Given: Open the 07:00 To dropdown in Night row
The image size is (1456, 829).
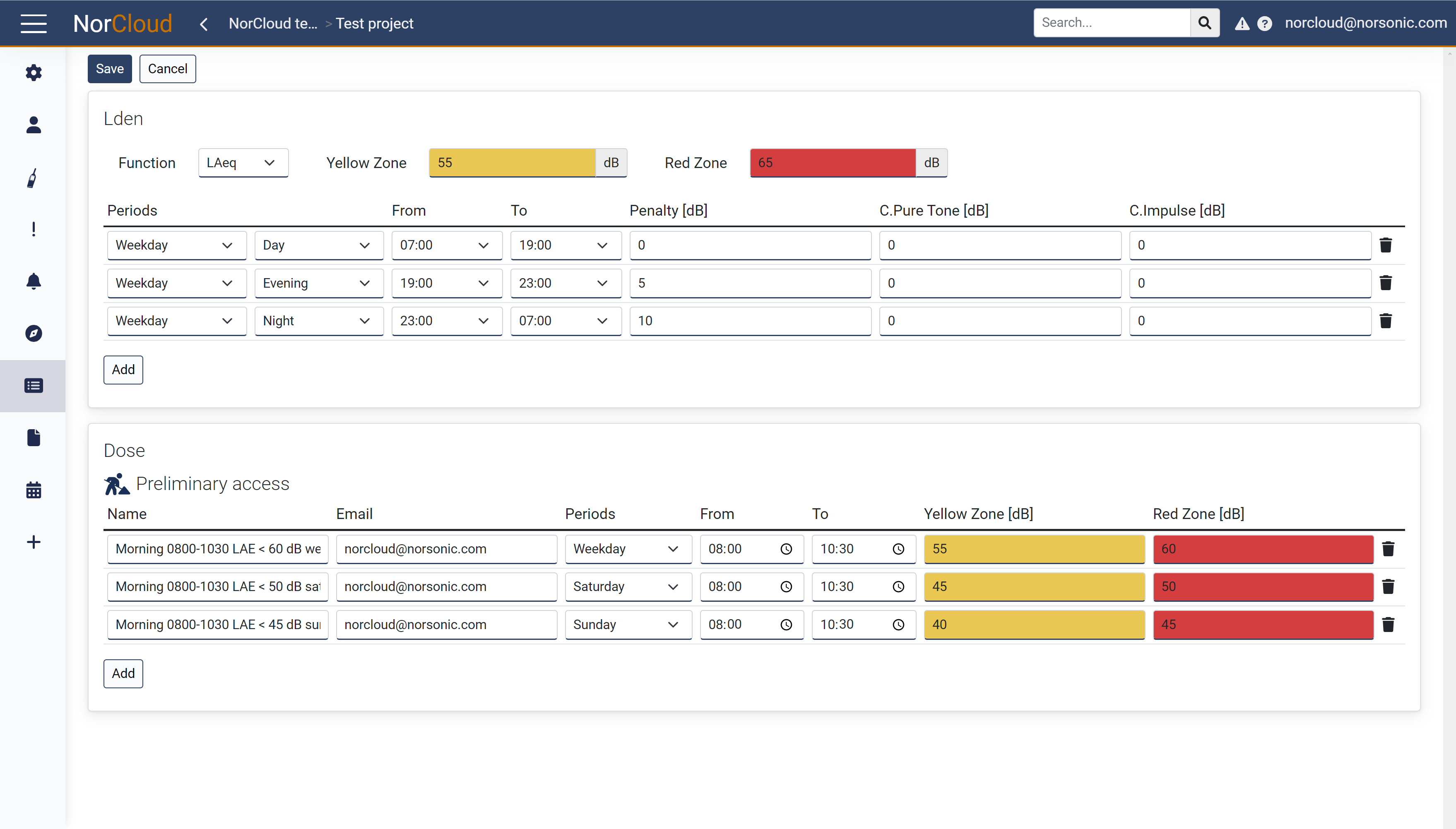Looking at the screenshot, I should coord(566,321).
